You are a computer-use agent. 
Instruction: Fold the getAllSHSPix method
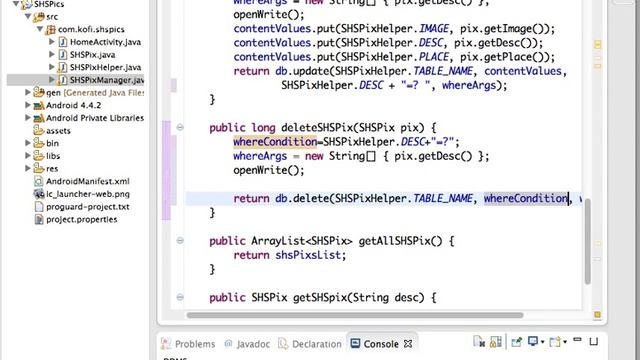180,240
